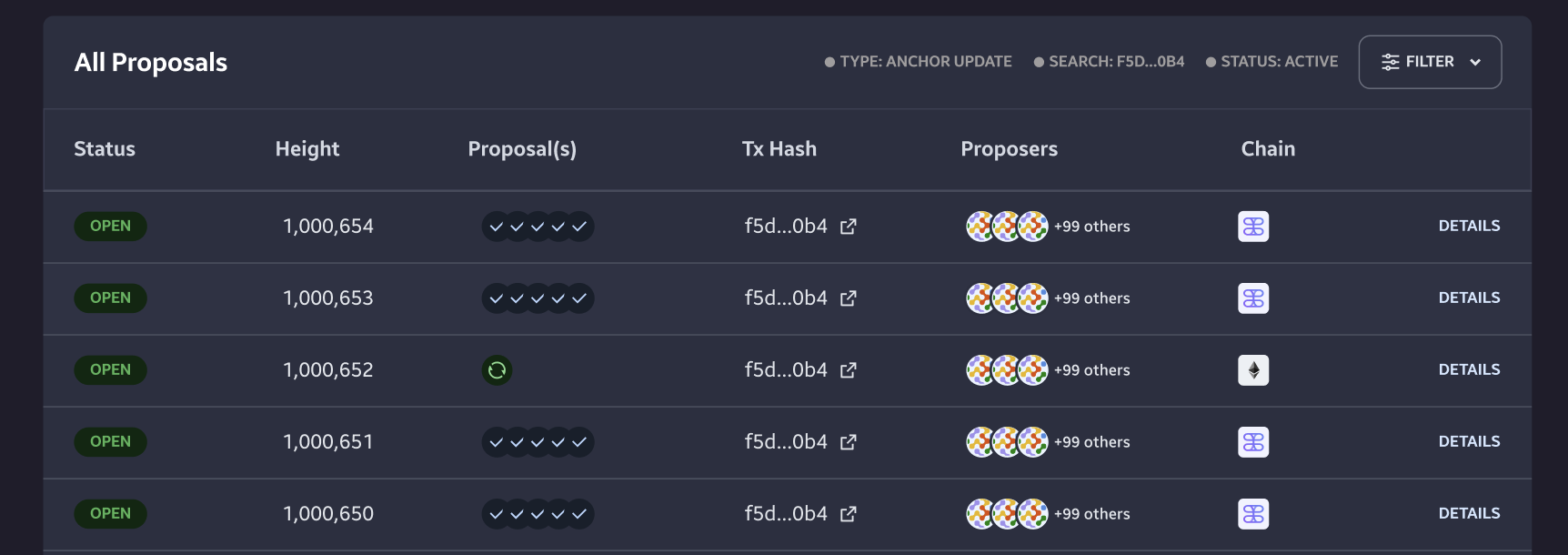
Task: Click the spinning progress icon for height 1,000,652
Action: tap(497, 370)
